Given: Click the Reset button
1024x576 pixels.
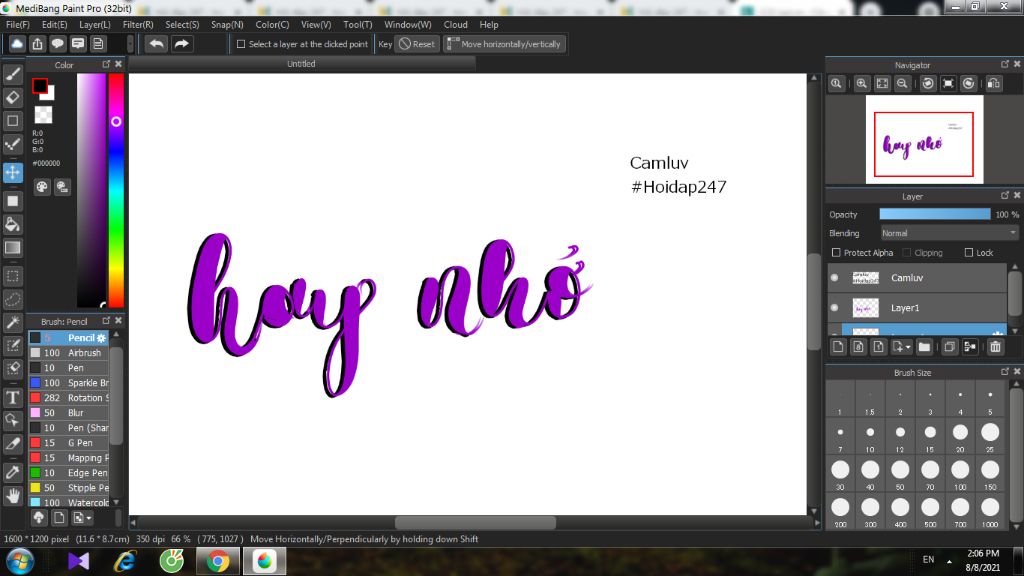Looking at the screenshot, I should tap(417, 44).
